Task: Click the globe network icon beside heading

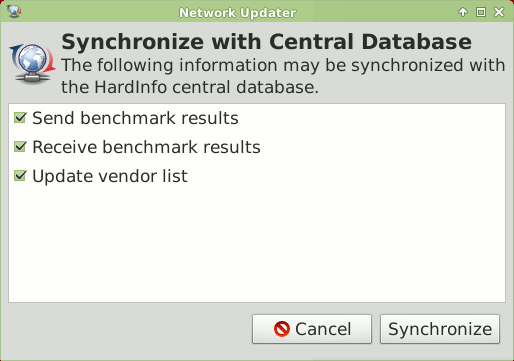Action: click(32, 63)
